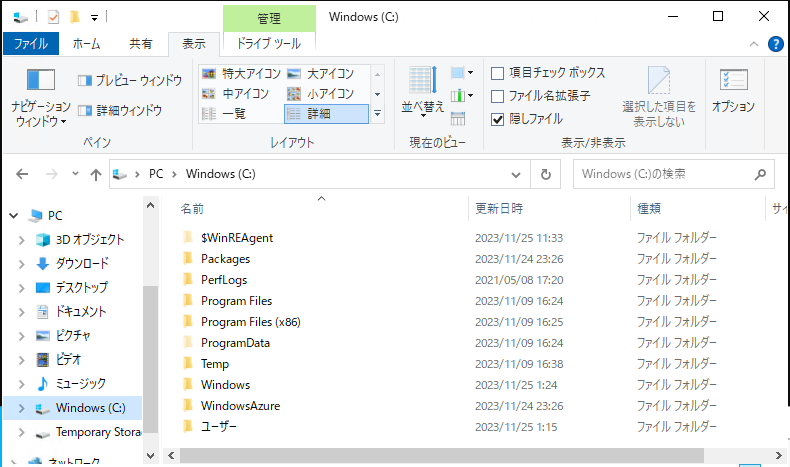Open the Add columns dropdown icon

coord(462,95)
